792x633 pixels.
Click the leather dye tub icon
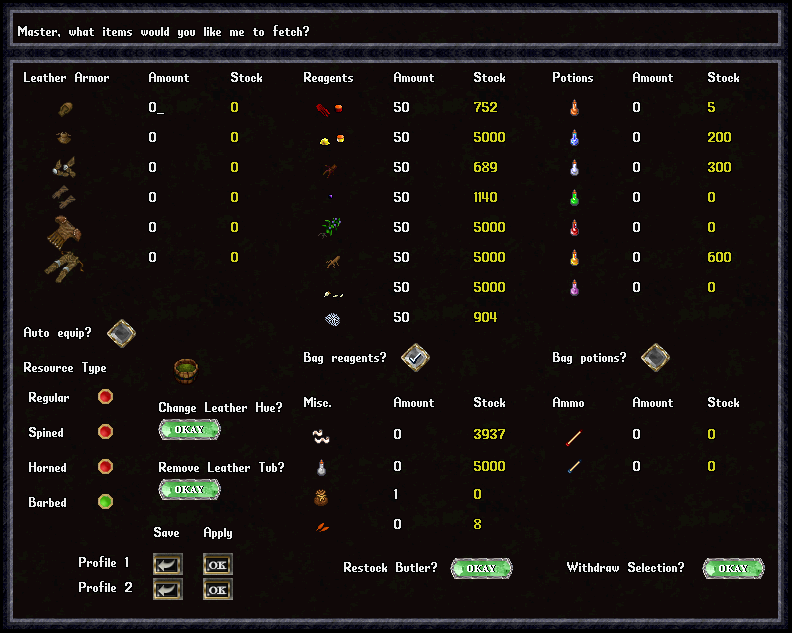point(186,370)
